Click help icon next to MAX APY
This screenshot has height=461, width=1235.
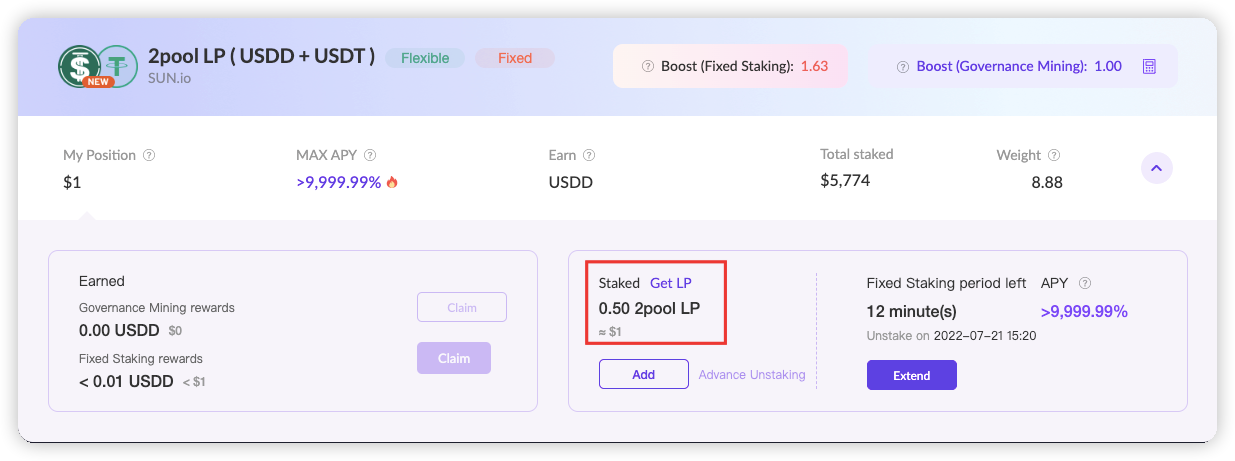click(x=370, y=155)
